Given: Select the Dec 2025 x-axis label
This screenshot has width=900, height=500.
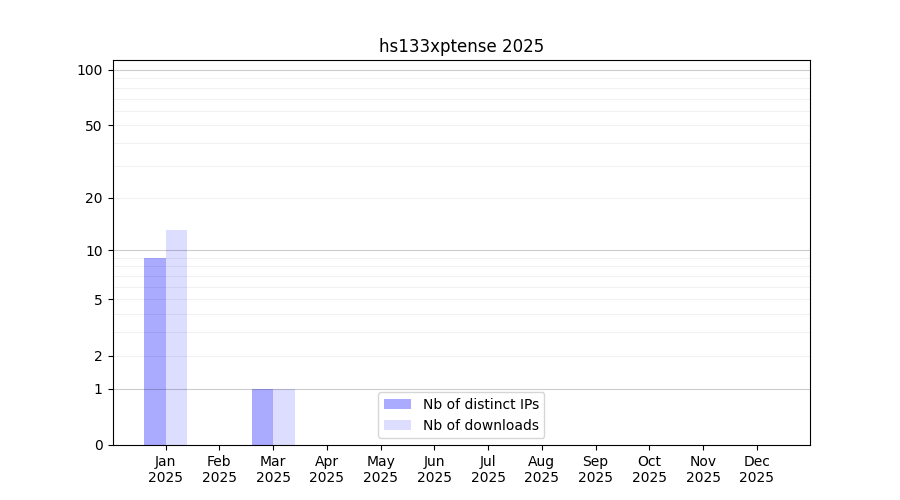Looking at the screenshot, I should tap(756, 469).
